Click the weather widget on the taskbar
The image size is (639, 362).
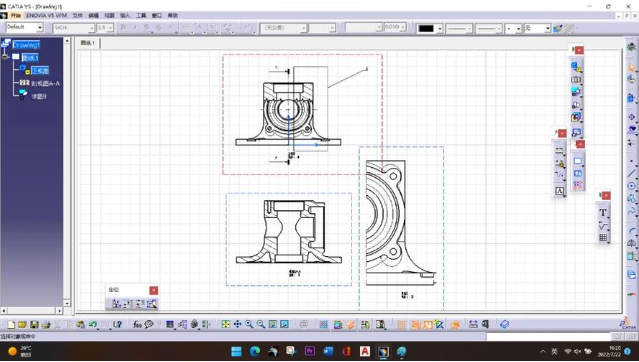20,351
